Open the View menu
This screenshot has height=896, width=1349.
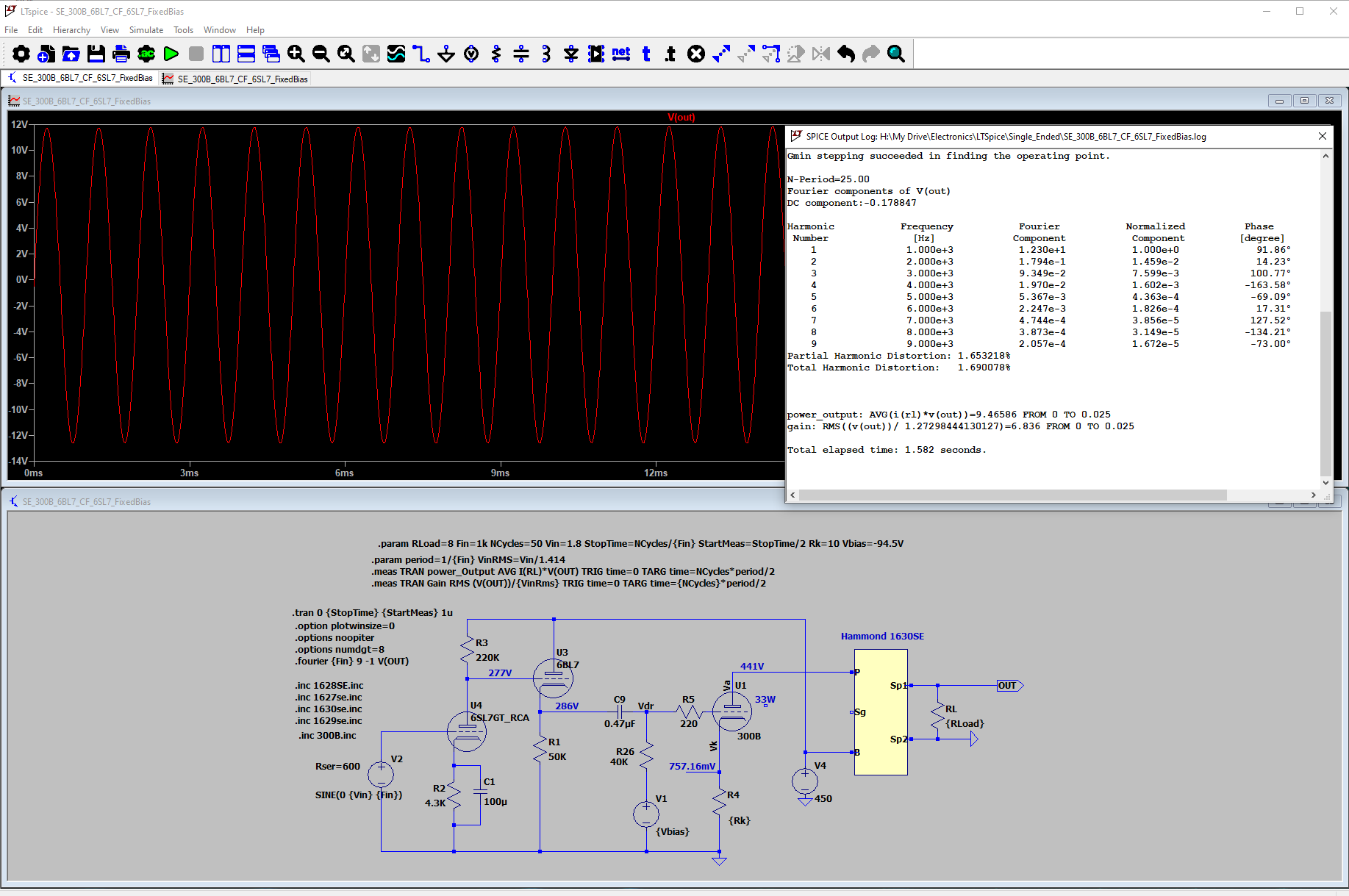(110, 30)
